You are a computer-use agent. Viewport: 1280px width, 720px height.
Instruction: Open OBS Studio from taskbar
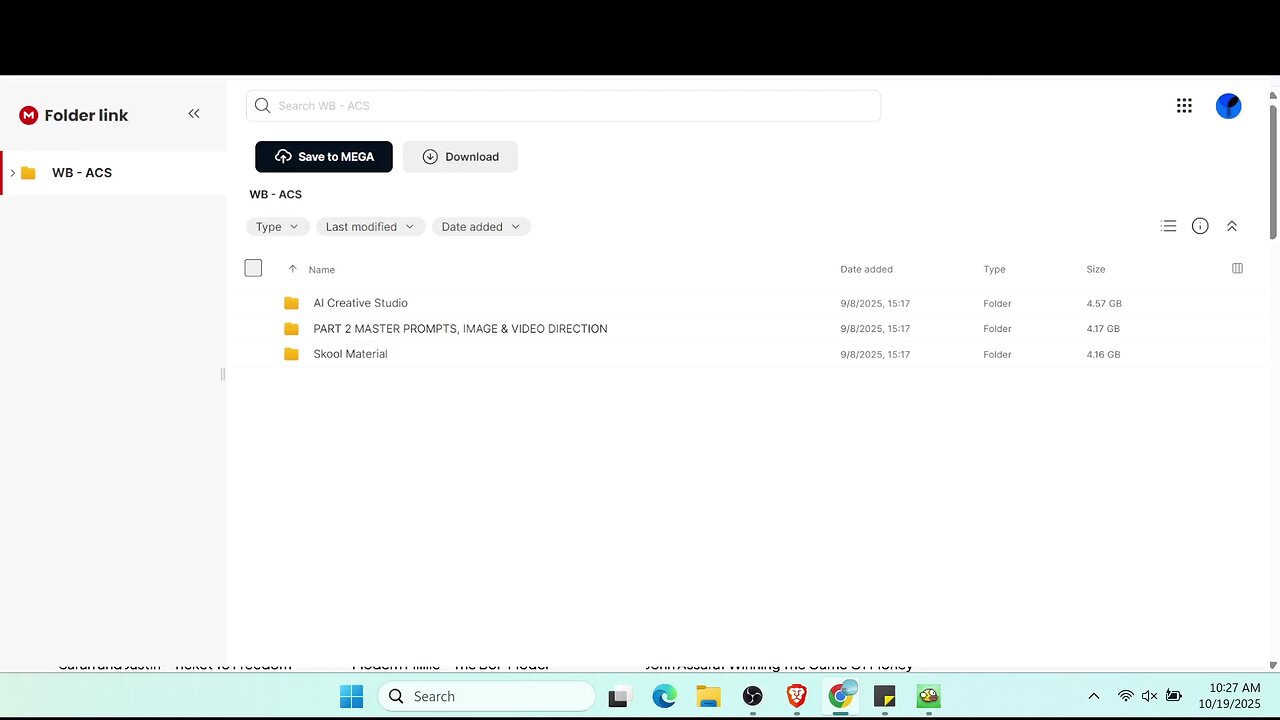click(x=753, y=697)
